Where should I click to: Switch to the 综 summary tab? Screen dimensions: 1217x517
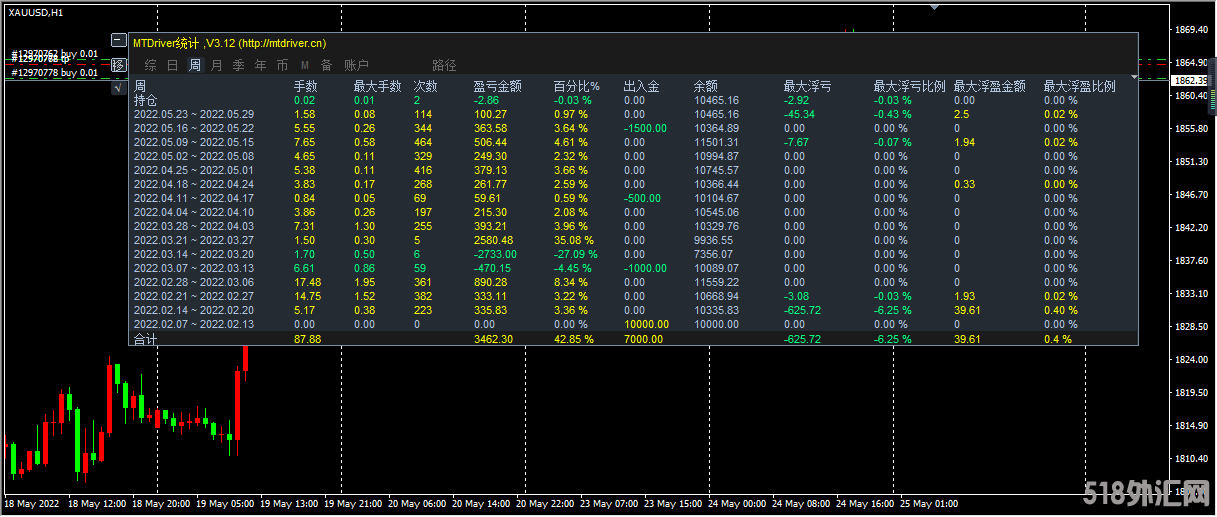point(150,65)
